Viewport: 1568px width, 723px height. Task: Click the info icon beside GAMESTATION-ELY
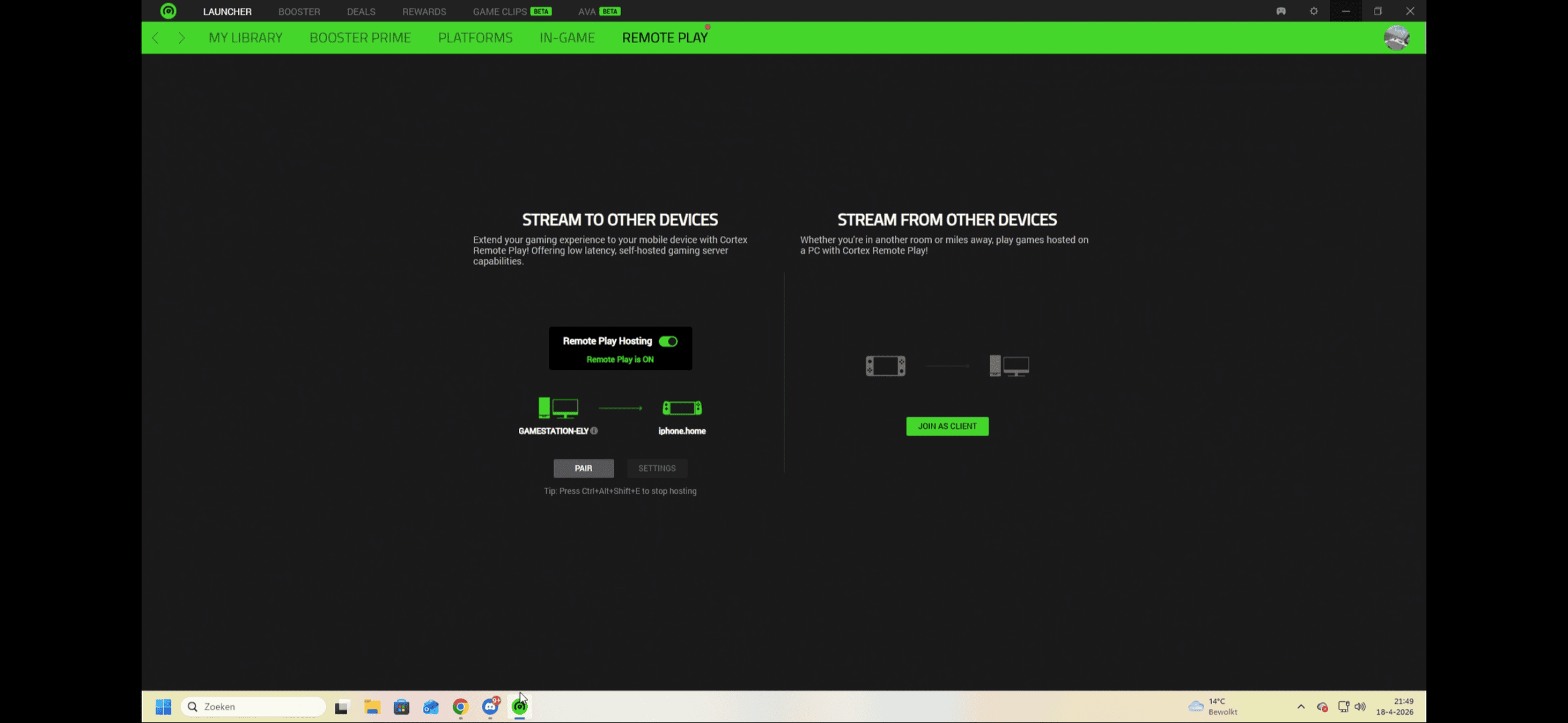click(x=594, y=431)
